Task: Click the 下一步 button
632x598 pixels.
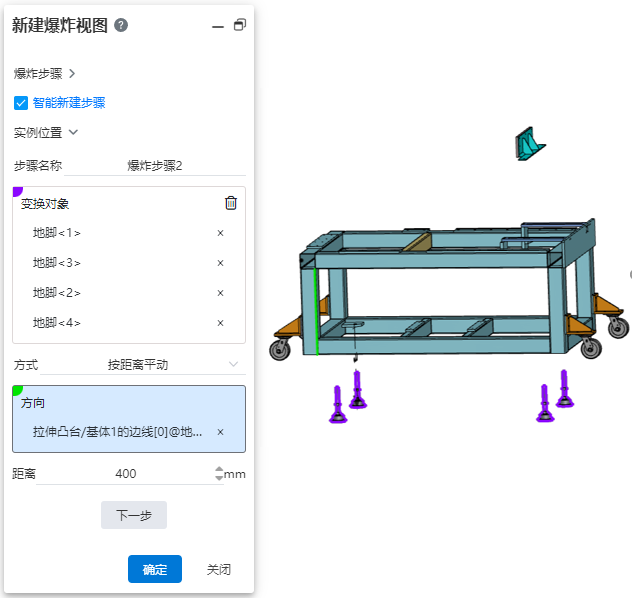Action: tap(134, 515)
